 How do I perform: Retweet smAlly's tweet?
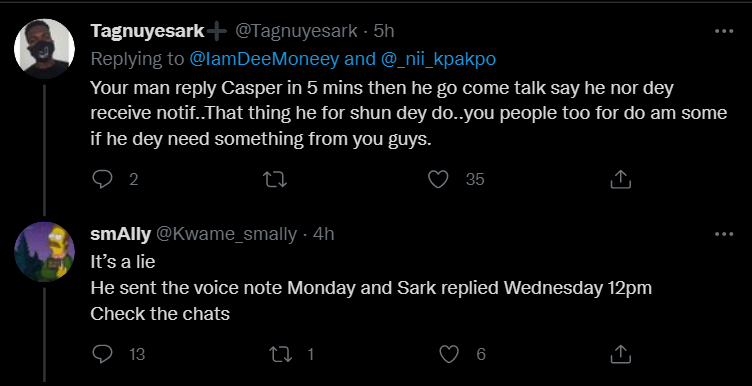(x=281, y=354)
